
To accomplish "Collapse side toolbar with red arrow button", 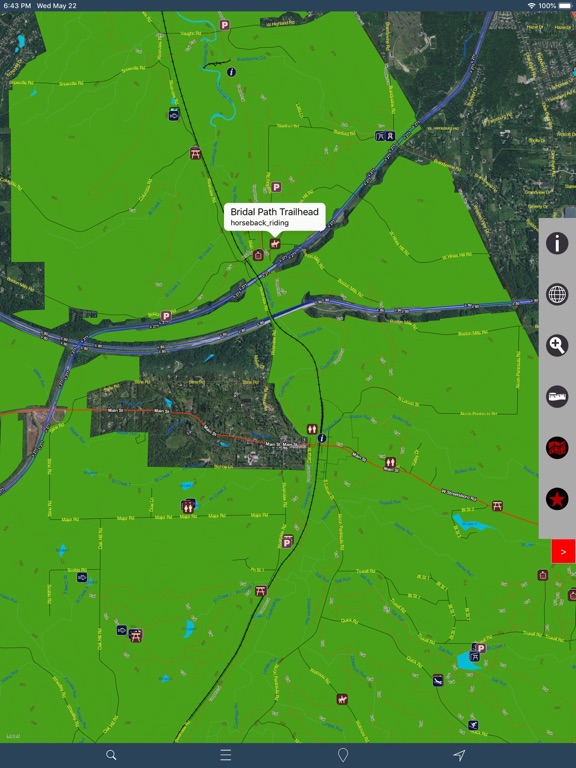I will (x=563, y=552).
